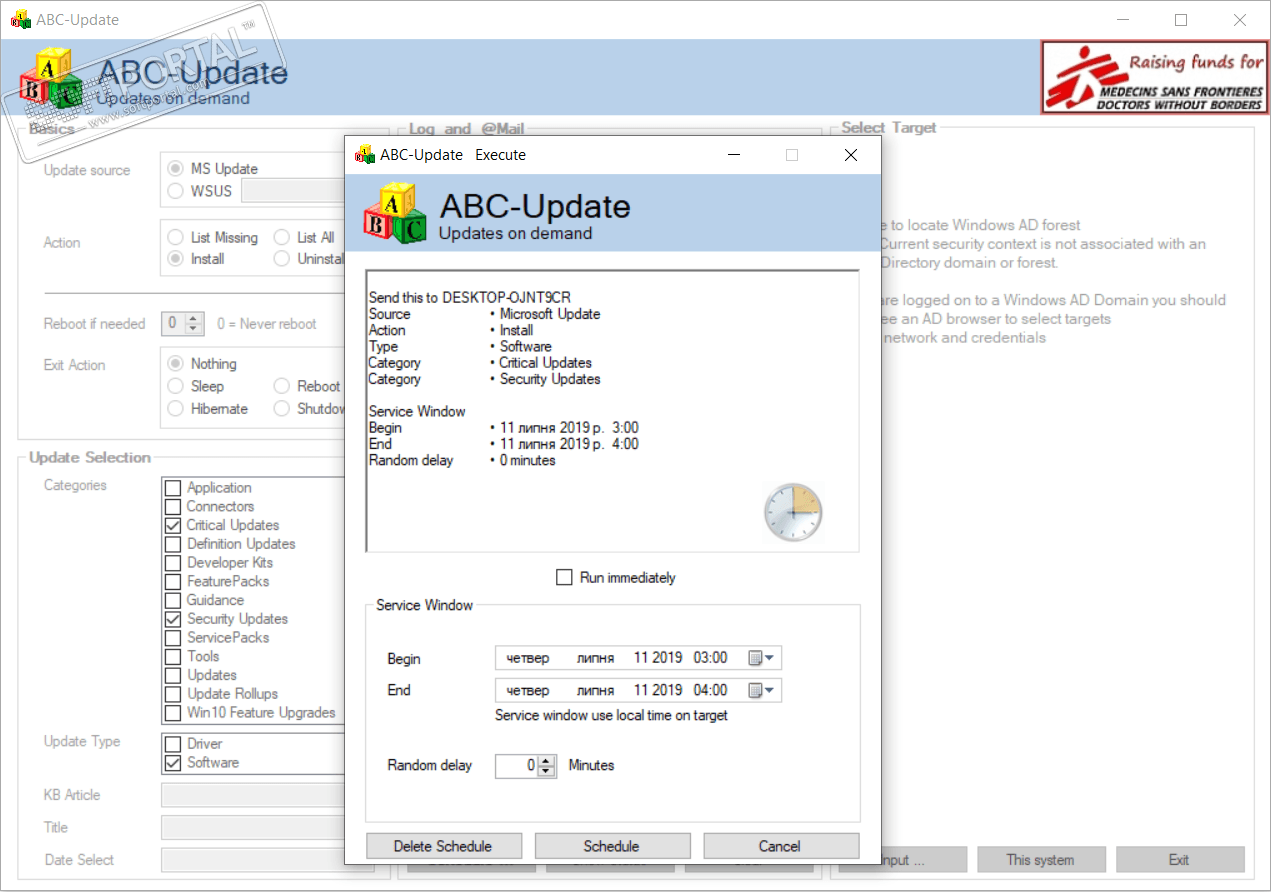This screenshot has width=1271, height=892.
Task: Check the FeaturePacks category
Action: 173,582
